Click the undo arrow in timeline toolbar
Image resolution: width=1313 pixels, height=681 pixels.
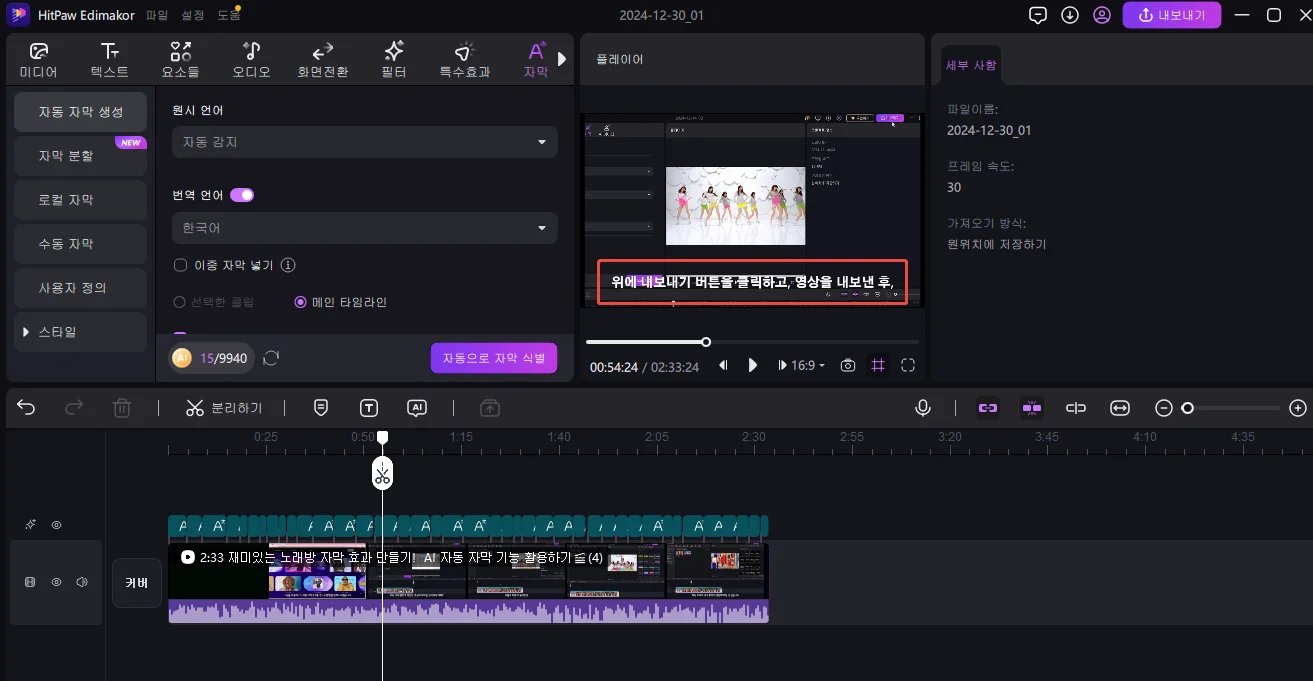(25, 407)
